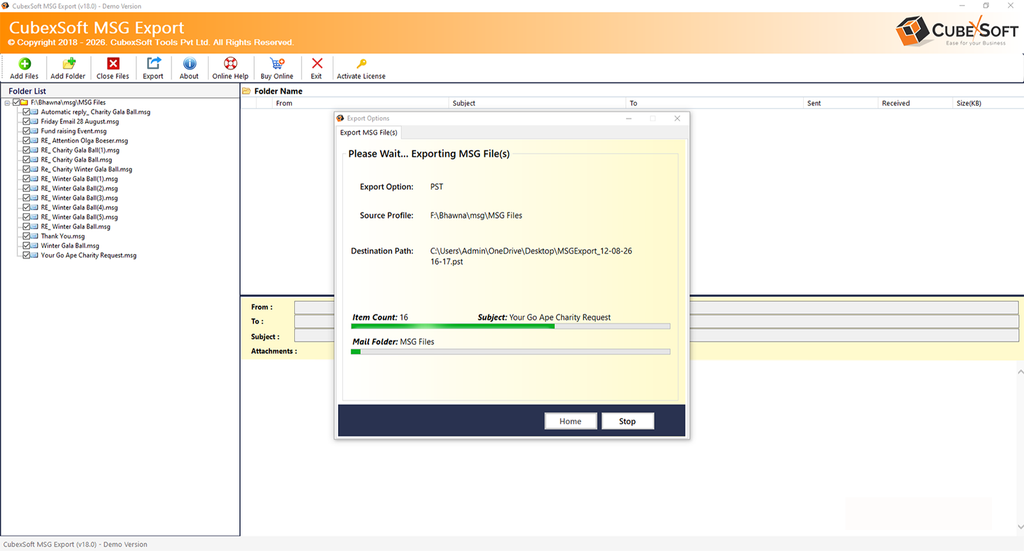Image resolution: width=1024 pixels, height=551 pixels.
Task: Click the folder icon of F:\Bhawna\msg\MSG Files
Action: tap(24, 102)
